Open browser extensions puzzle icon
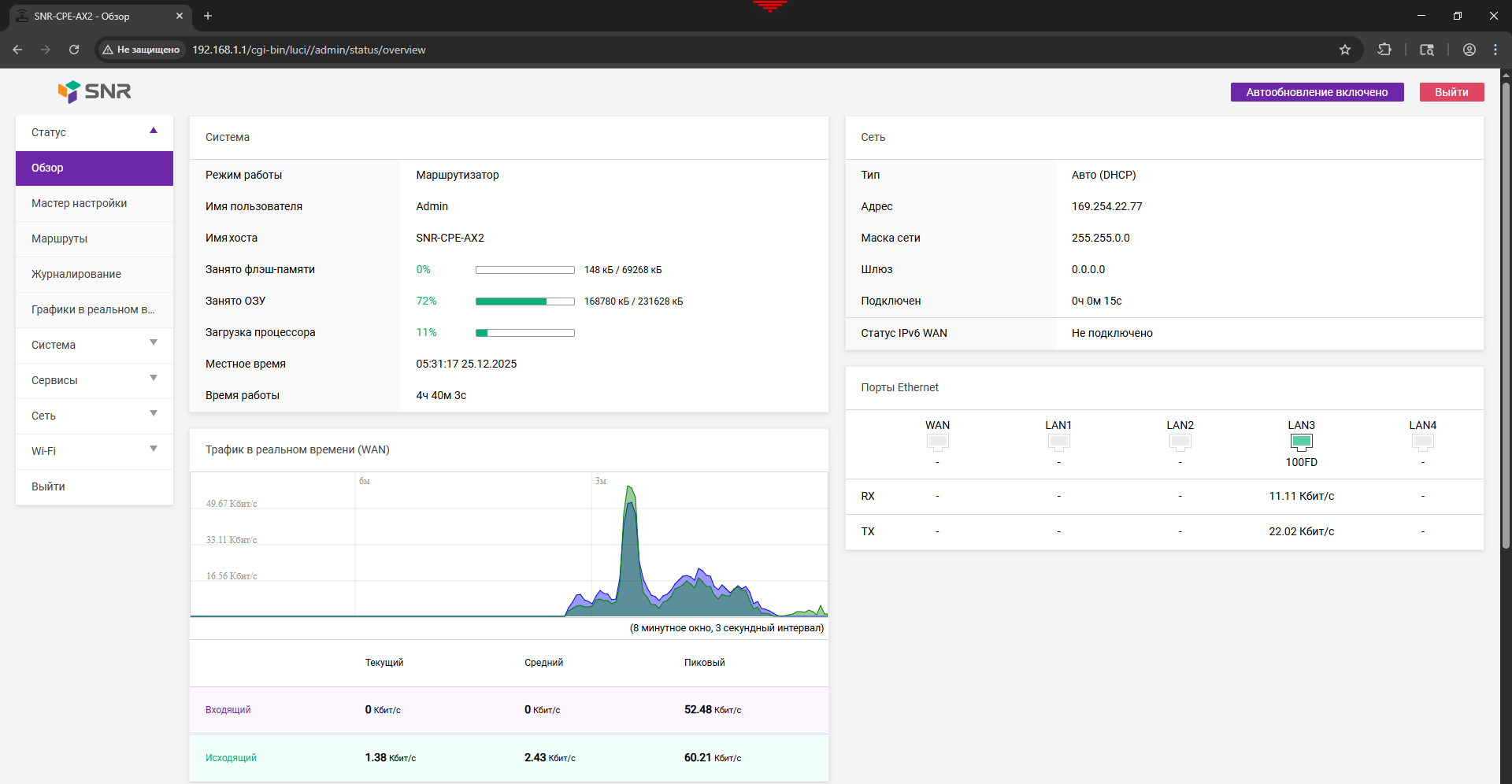Image resolution: width=1512 pixels, height=784 pixels. [1384, 50]
